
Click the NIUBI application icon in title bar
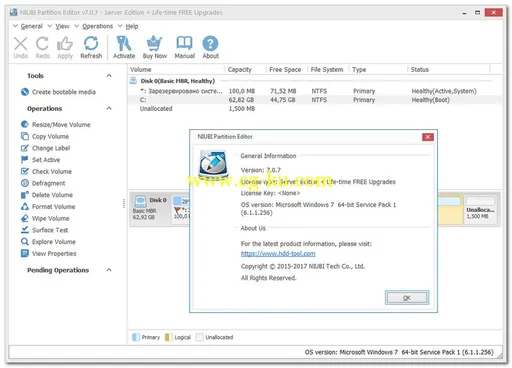(x=14, y=12)
